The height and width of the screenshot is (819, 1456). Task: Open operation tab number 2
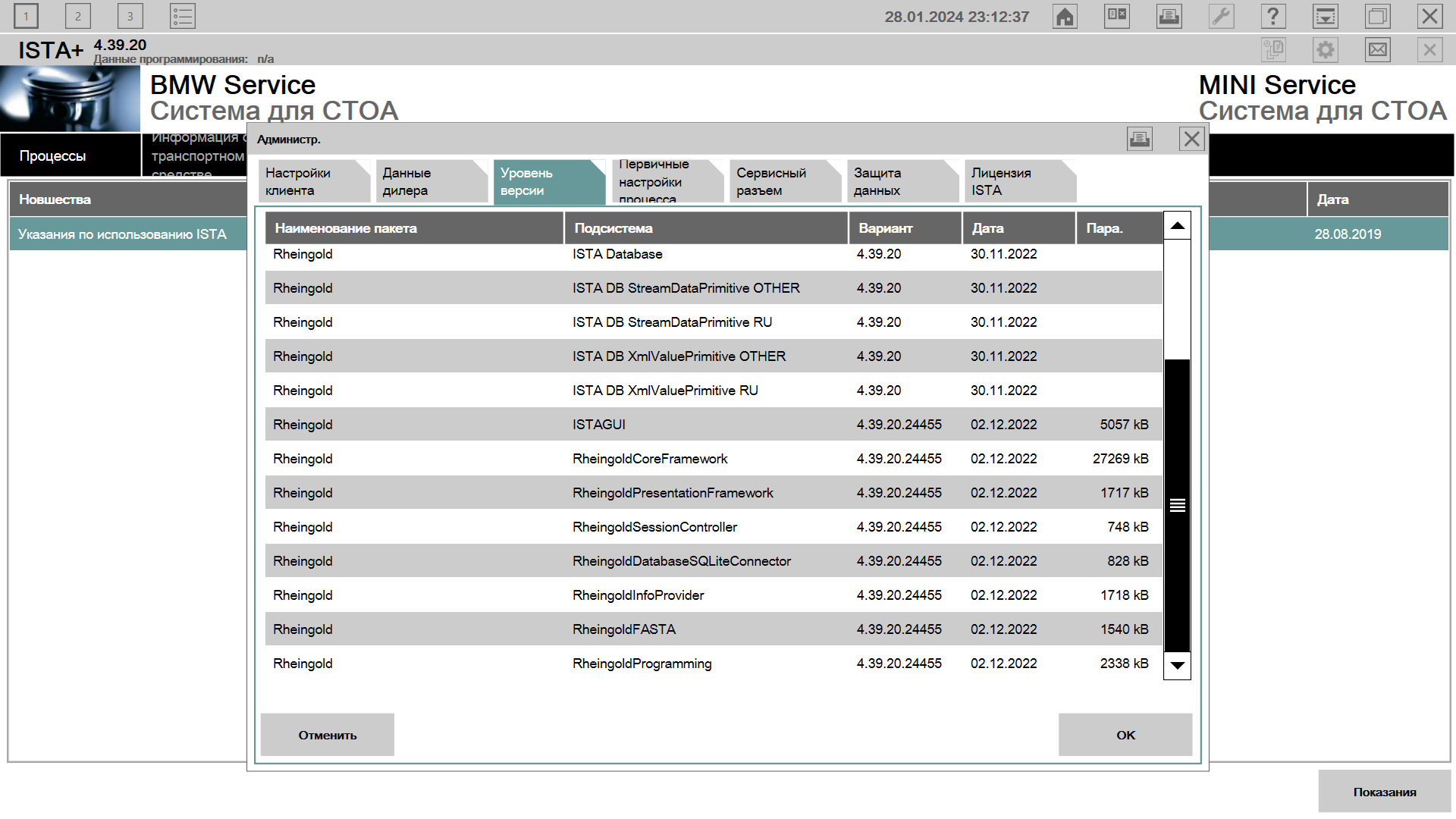pos(77,16)
